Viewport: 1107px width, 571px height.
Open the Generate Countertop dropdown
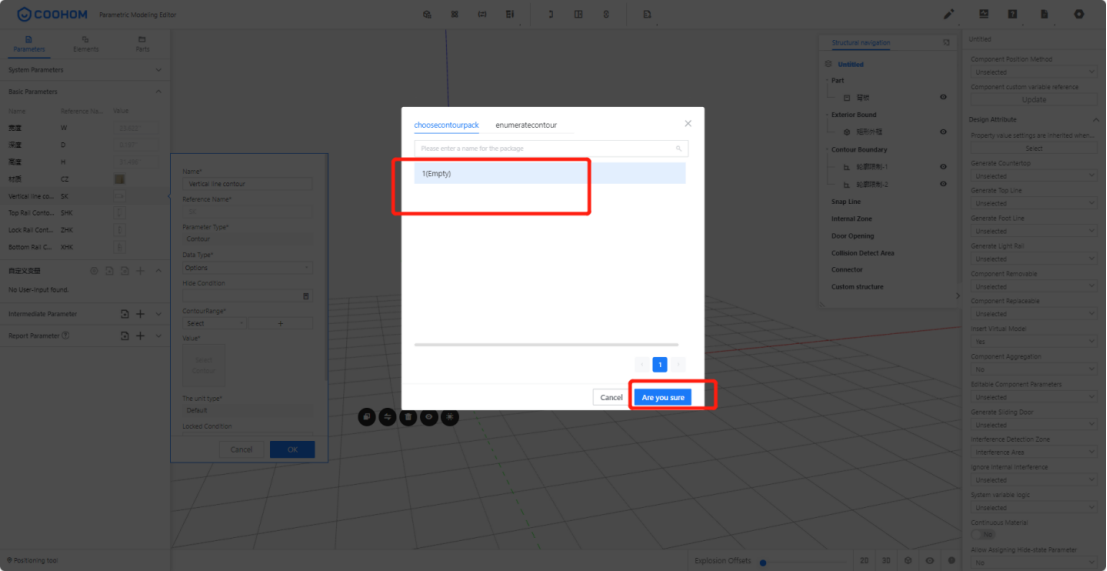1035,176
